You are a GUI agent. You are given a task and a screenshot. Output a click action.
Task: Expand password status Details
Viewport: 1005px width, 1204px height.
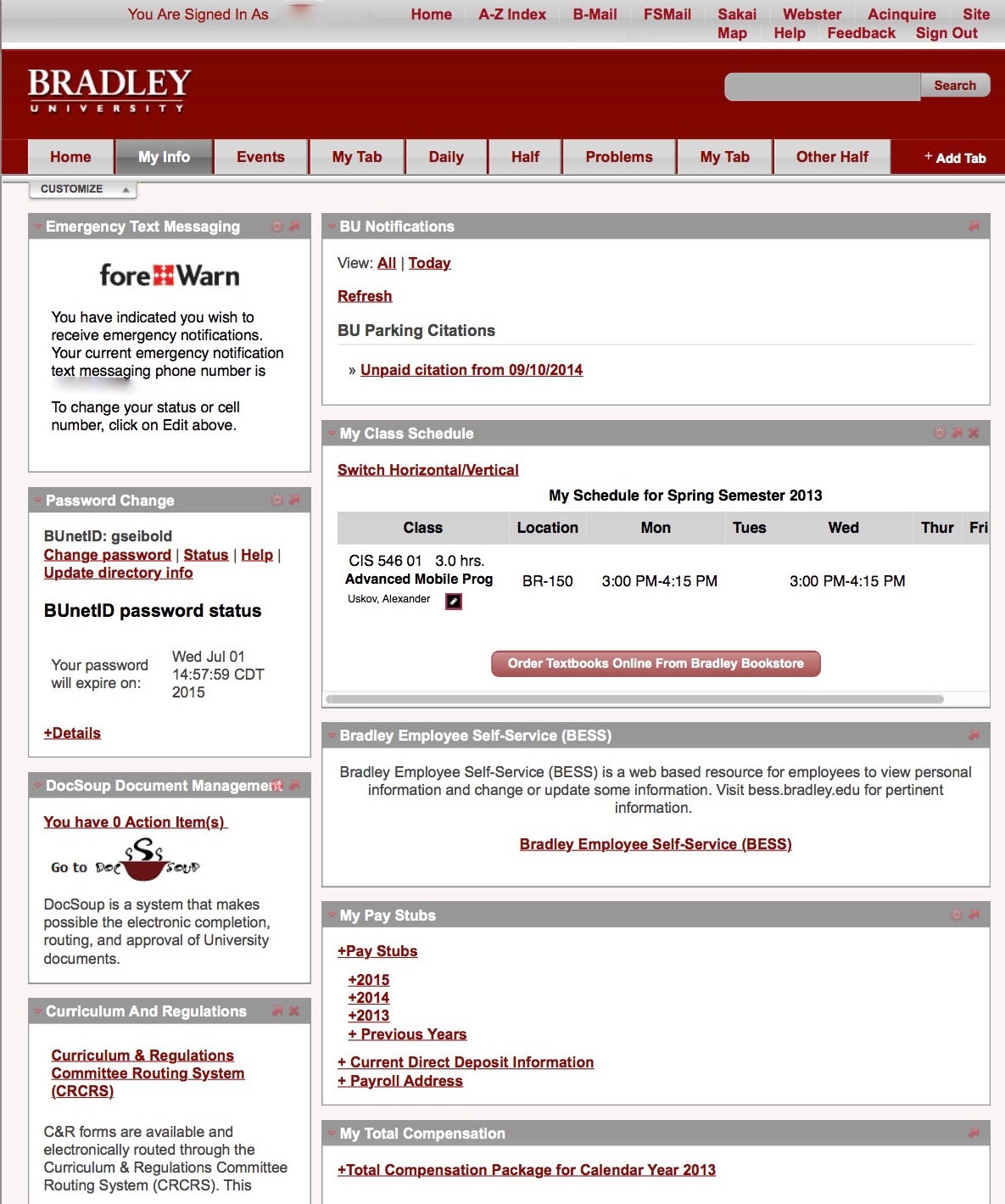coord(72,733)
